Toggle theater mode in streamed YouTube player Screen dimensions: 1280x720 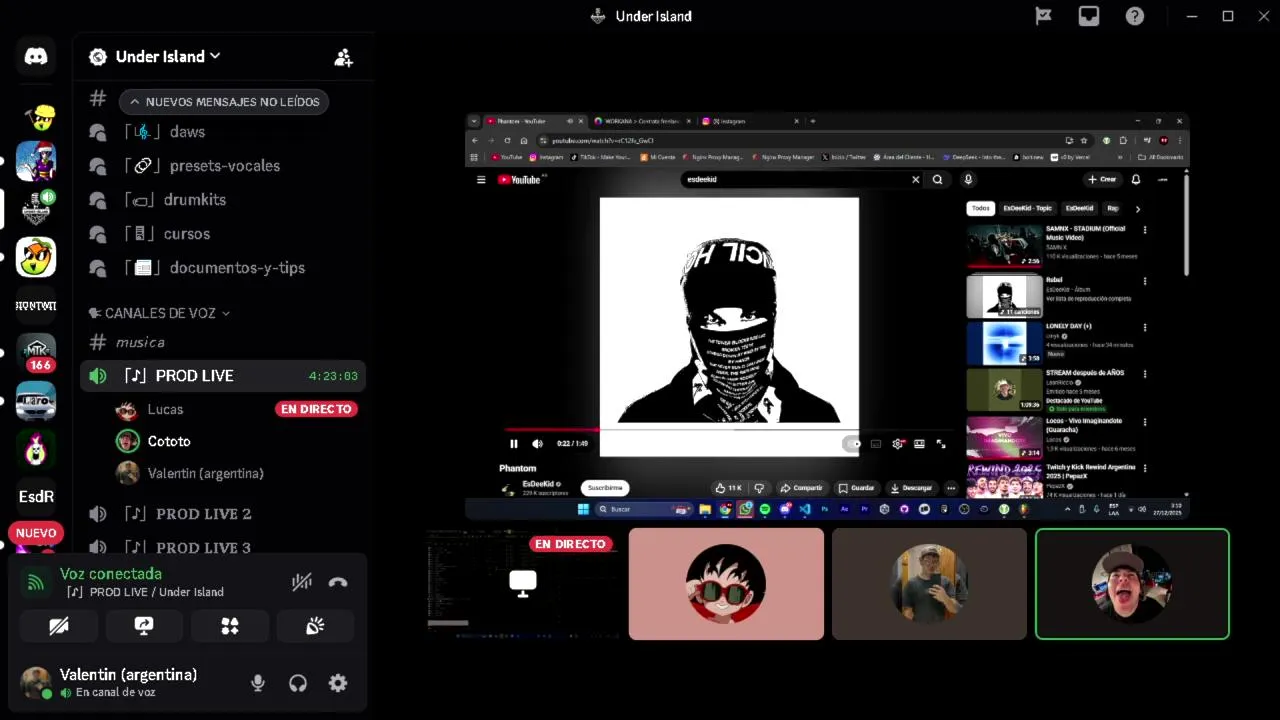[919, 444]
